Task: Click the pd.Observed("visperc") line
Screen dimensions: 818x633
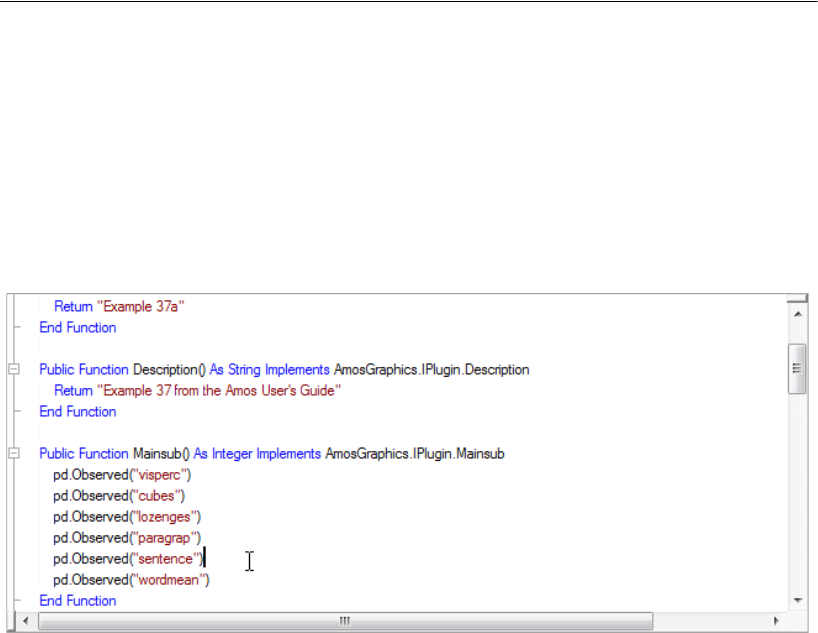Action: [x=122, y=475]
